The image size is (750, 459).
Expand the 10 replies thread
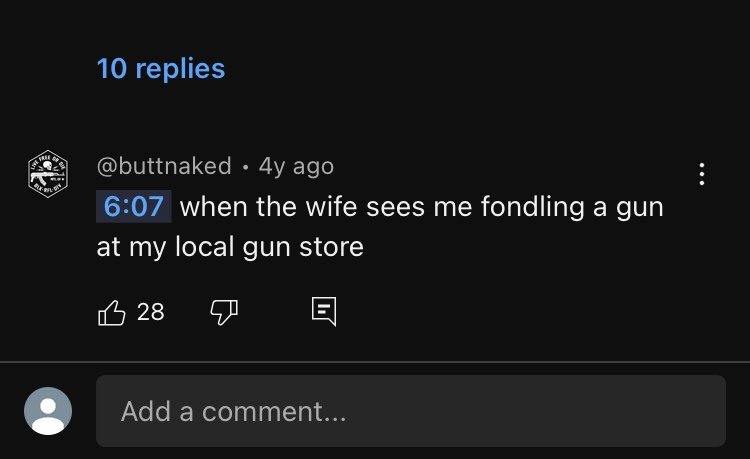click(x=161, y=69)
